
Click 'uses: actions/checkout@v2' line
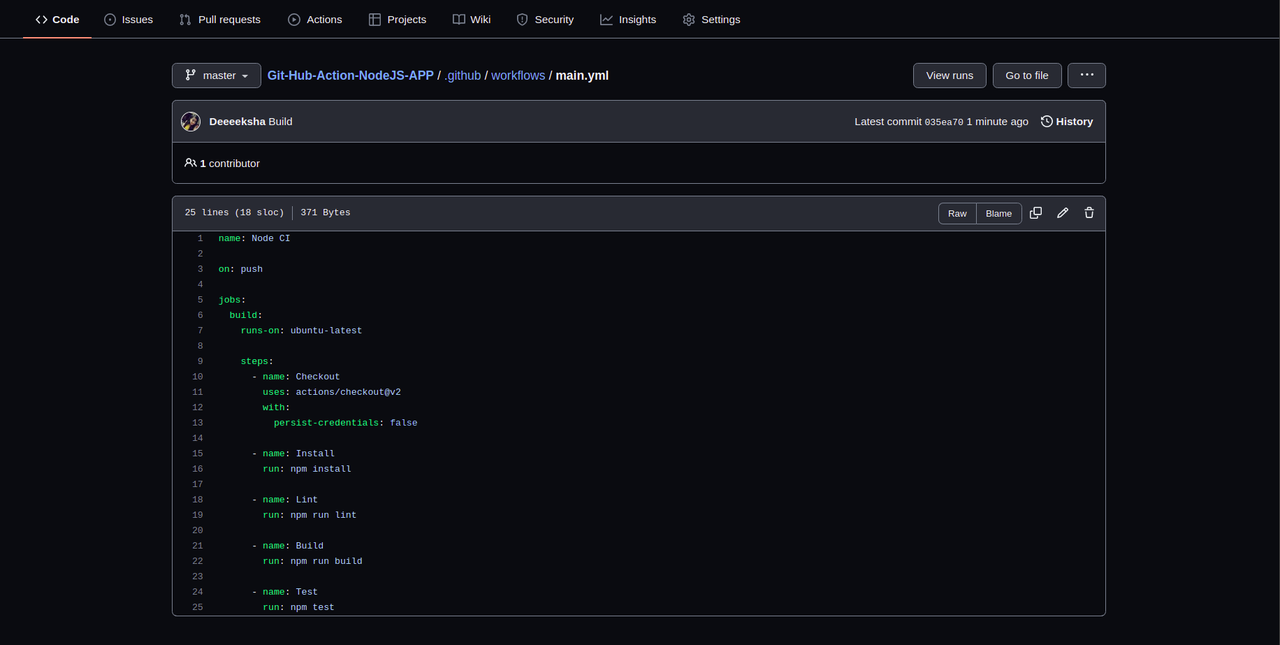pos(332,392)
